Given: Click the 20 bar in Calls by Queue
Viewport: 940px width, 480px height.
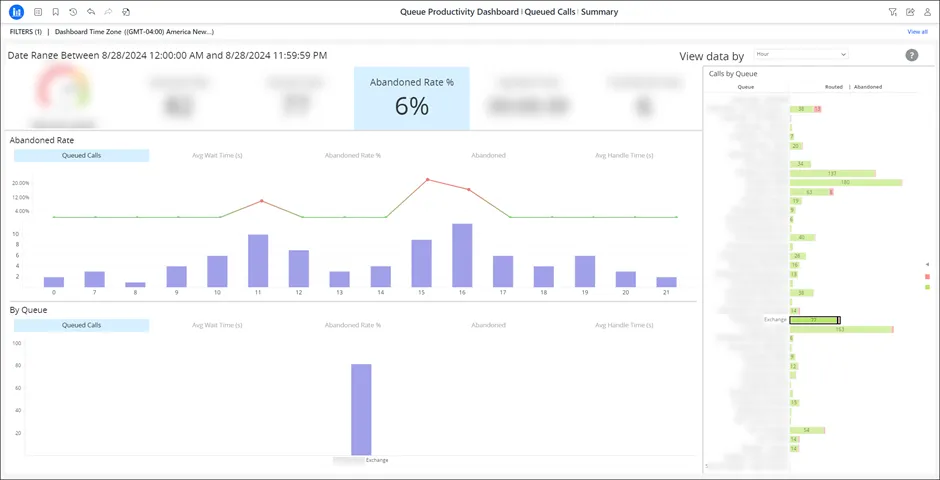Looking at the screenshot, I should pyautogui.click(x=796, y=146).
